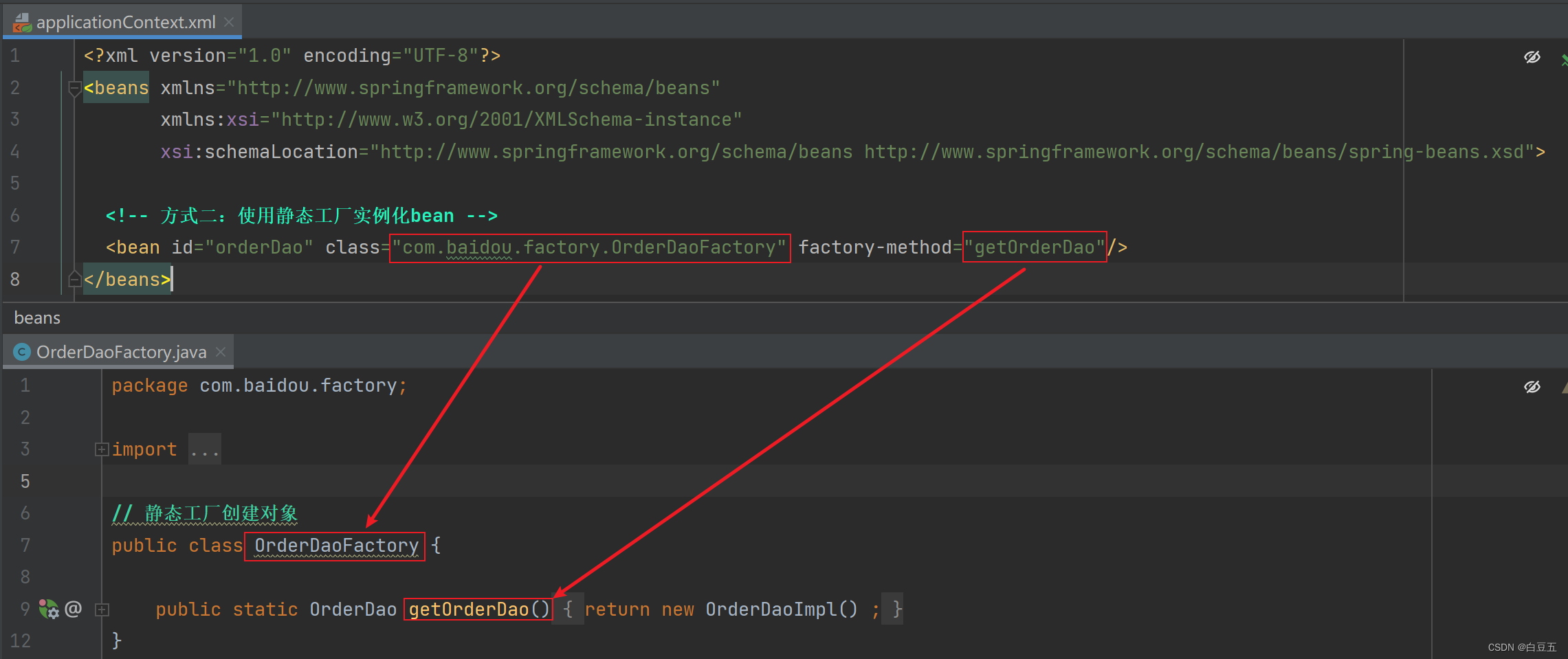Click the 'xsi:schemaLocation' attribute name
Image resolution: width=1568 pixels, height=659 pixels.
(x=259, y=152)
